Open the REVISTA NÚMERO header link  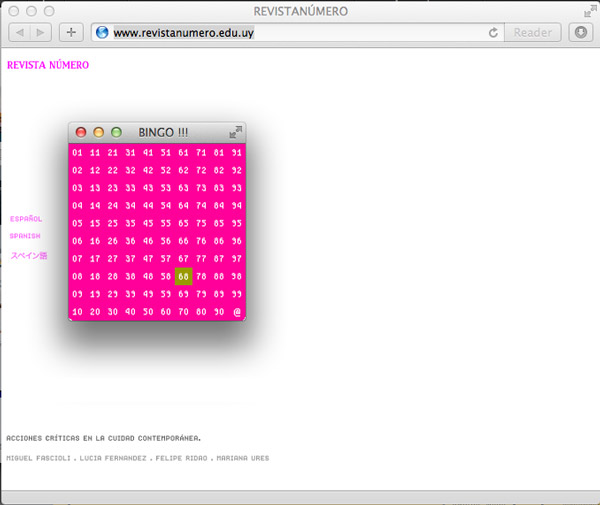pos(48,66)
